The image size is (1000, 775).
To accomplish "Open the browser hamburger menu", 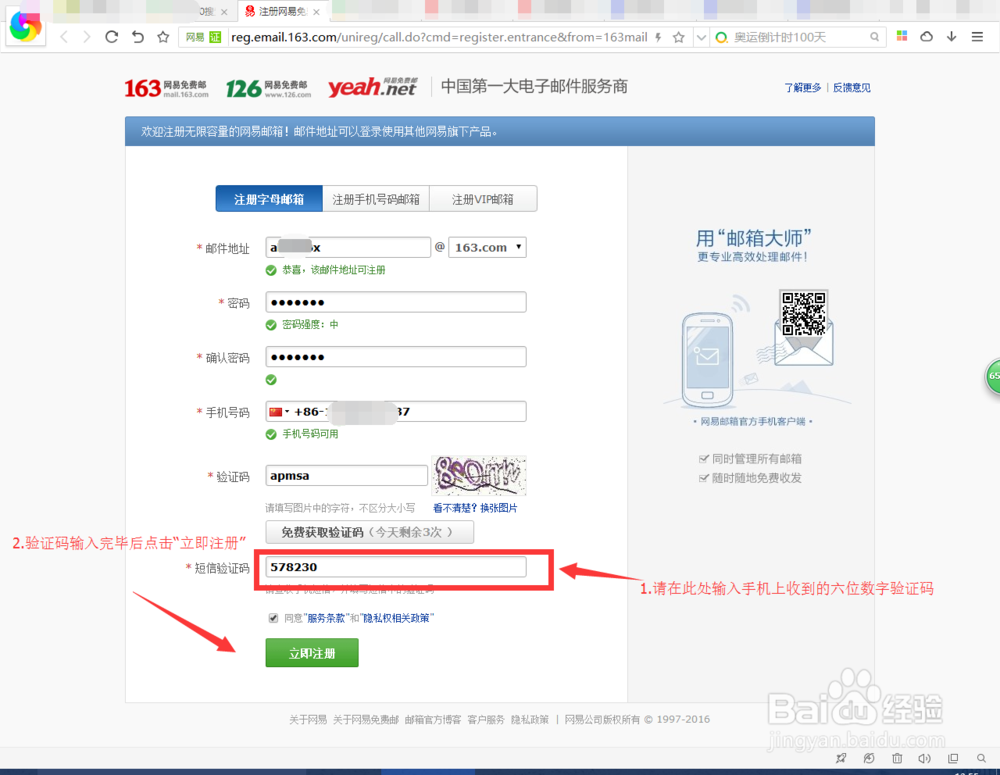I will (x=977, y=36).
